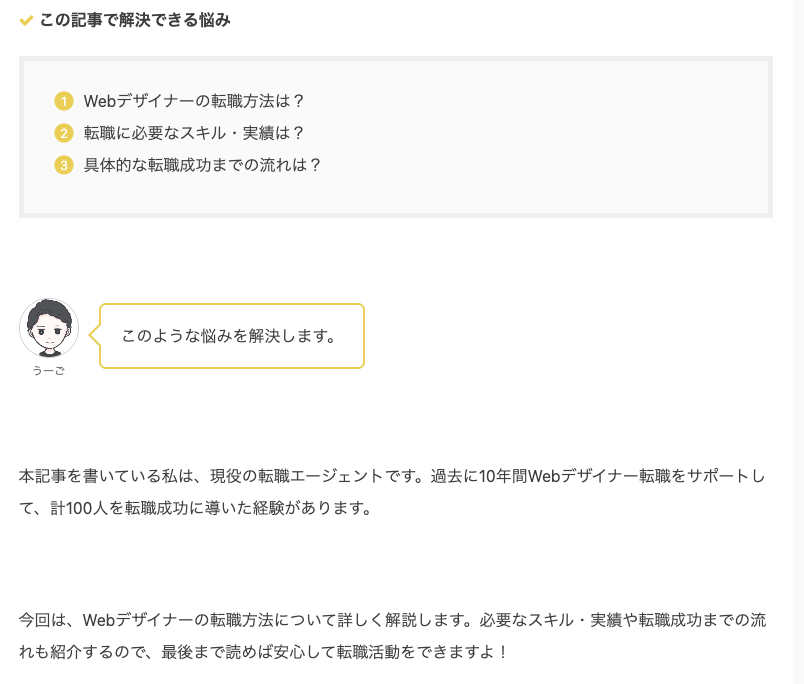Click the speech bubble text このような悩みを解決します。
Image resolution: width=804 pixels, height=684 pixels.
tap(228, 336)
